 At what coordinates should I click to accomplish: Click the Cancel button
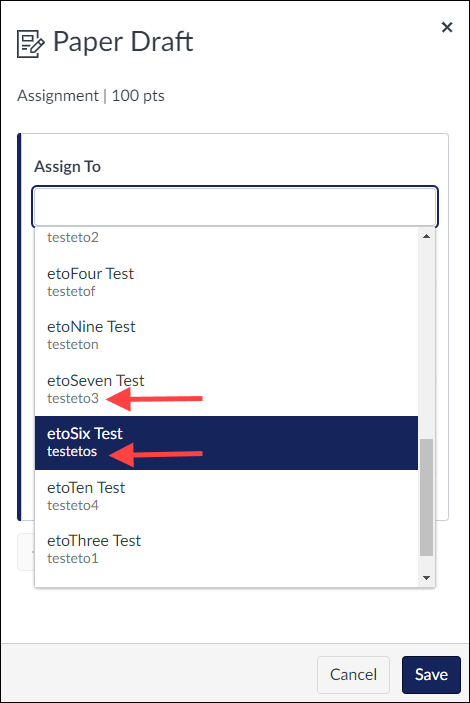(353, 675)
